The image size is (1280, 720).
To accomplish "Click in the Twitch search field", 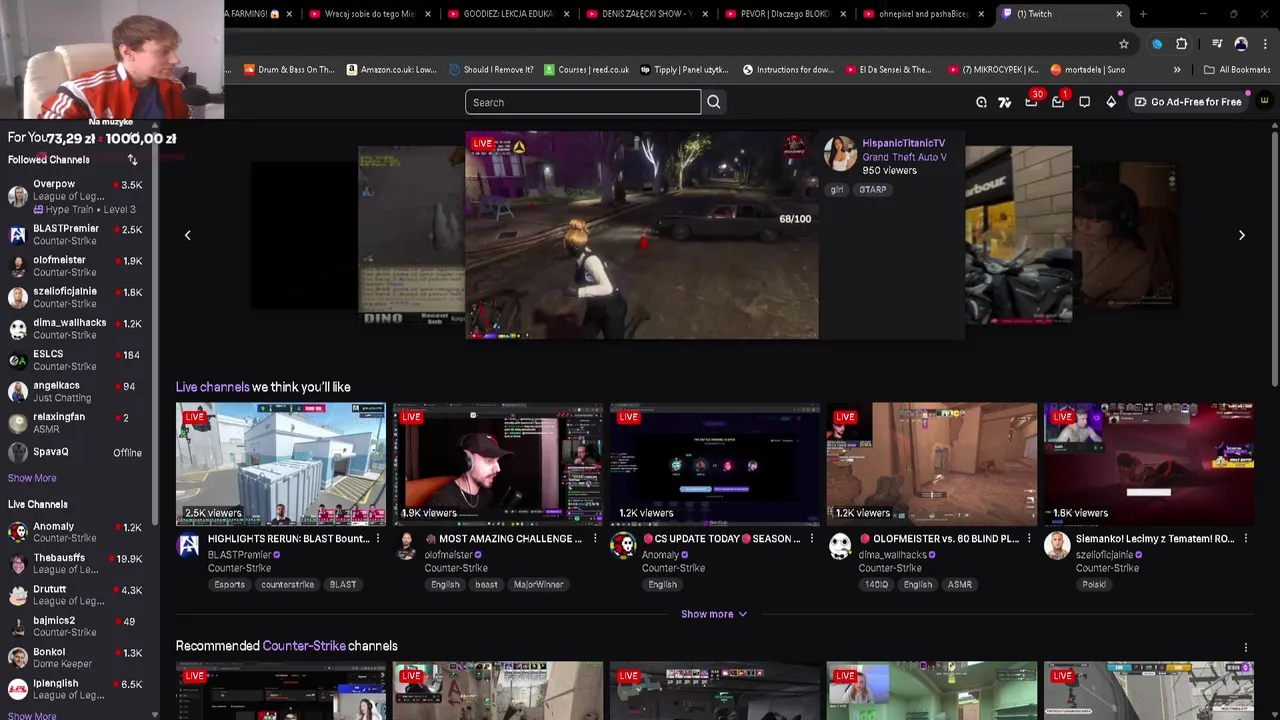I will [x=583, y=102].
